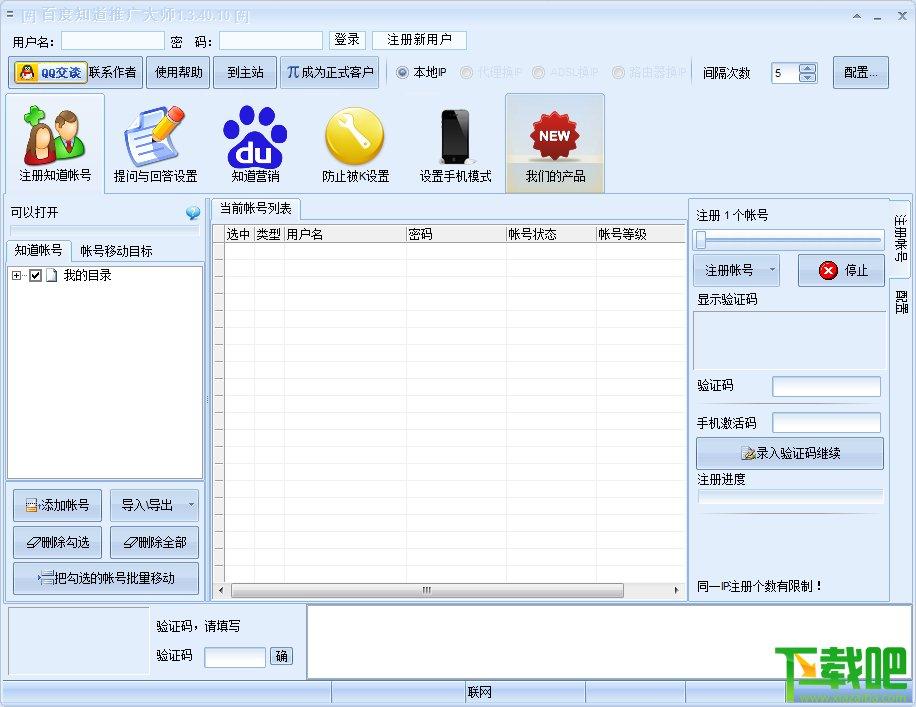Click the account list horizontal scrollbar

[x=427, y=590]
